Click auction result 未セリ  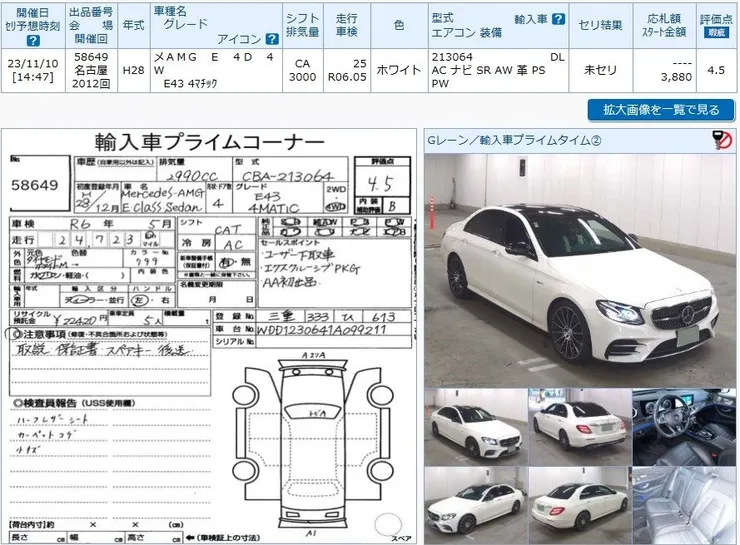click(x=600, y=70)
